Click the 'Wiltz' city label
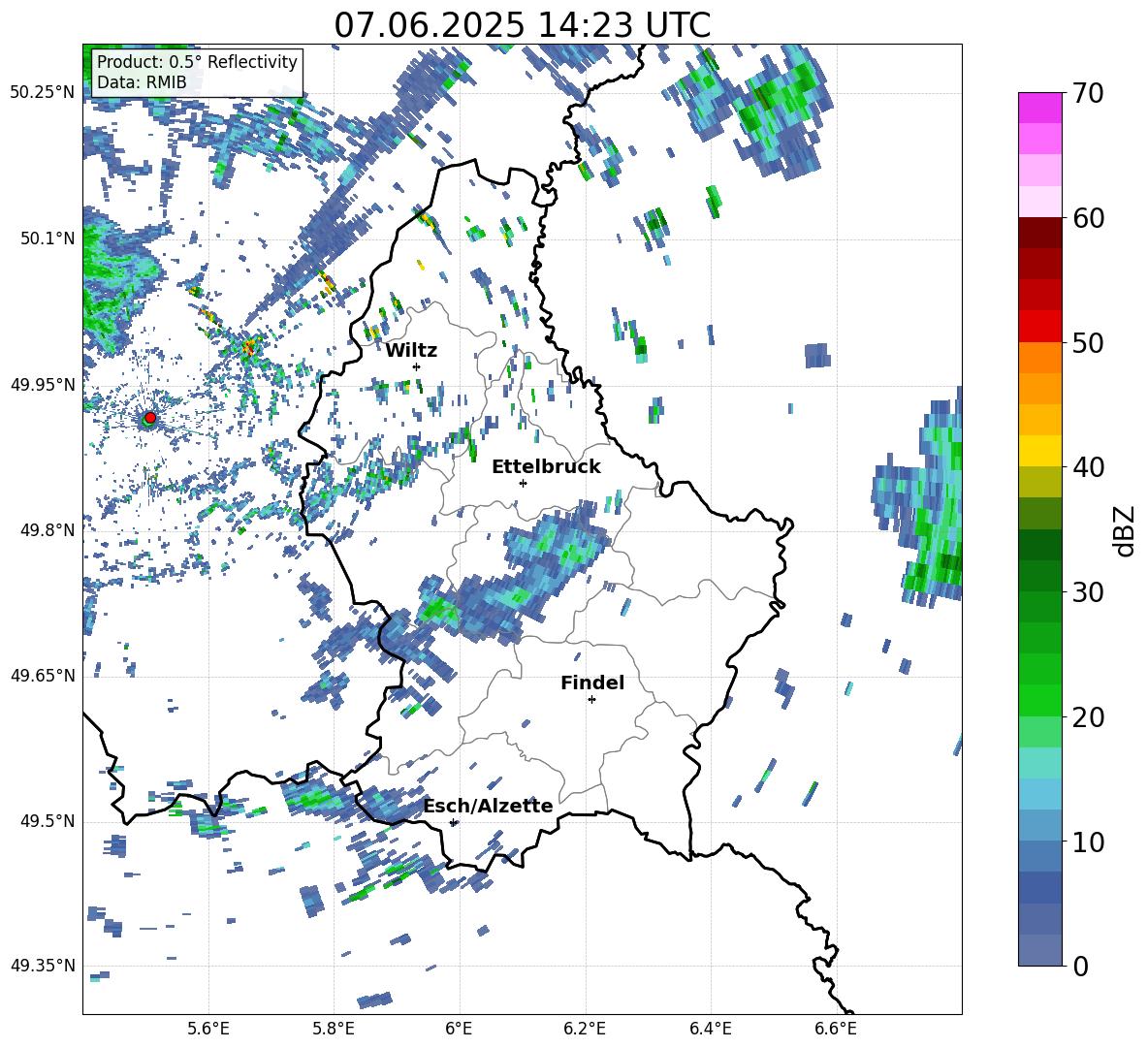 click(x=411, y=351)
